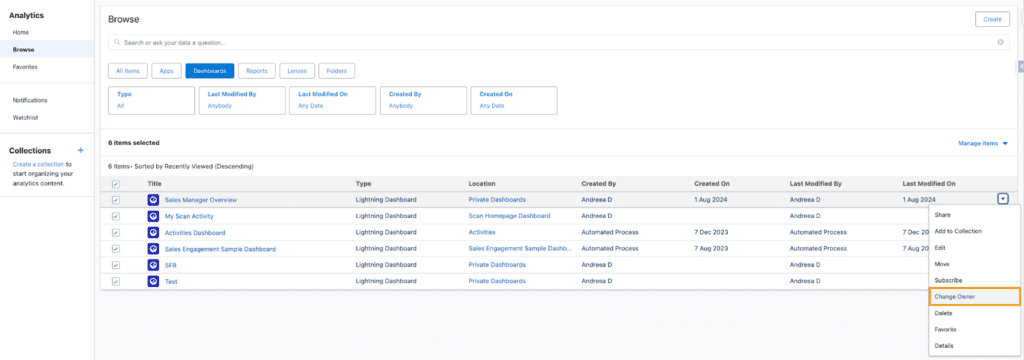
Task: Select Share from the row menu
Action: (x=974, y=215)
